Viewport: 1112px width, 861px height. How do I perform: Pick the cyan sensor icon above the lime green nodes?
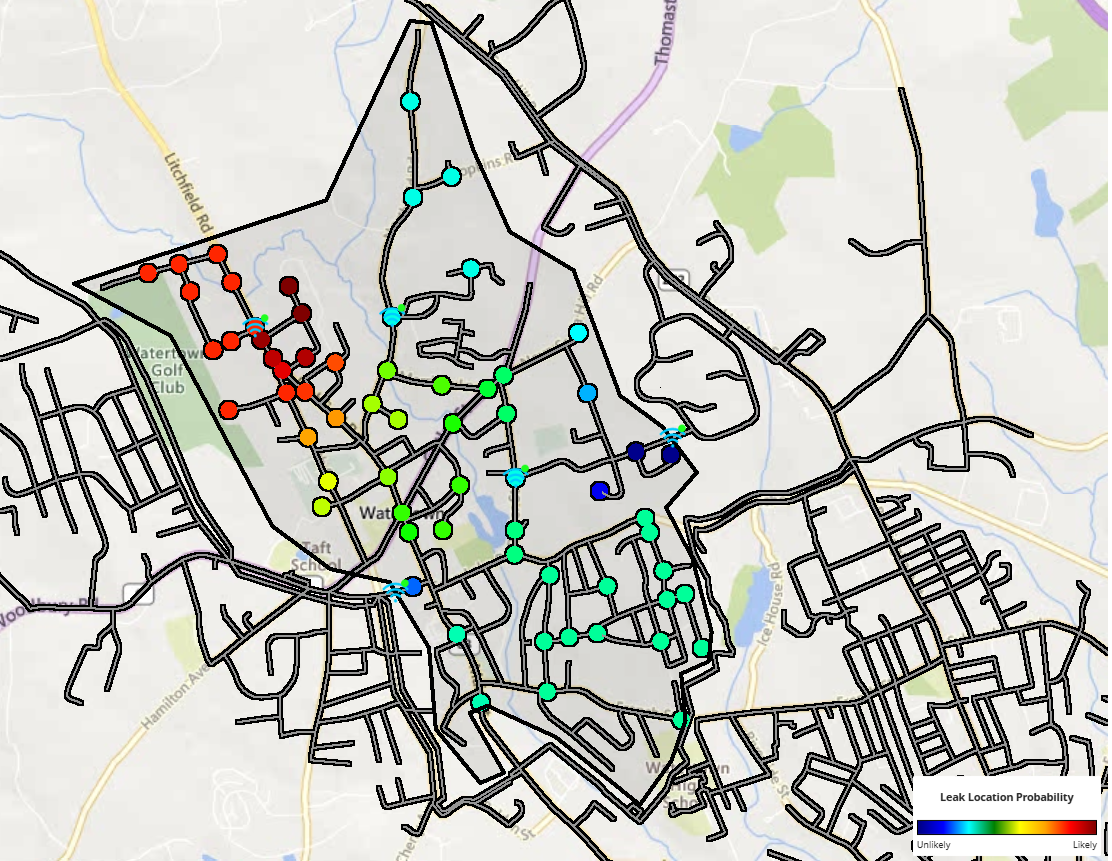click(391, 316)
